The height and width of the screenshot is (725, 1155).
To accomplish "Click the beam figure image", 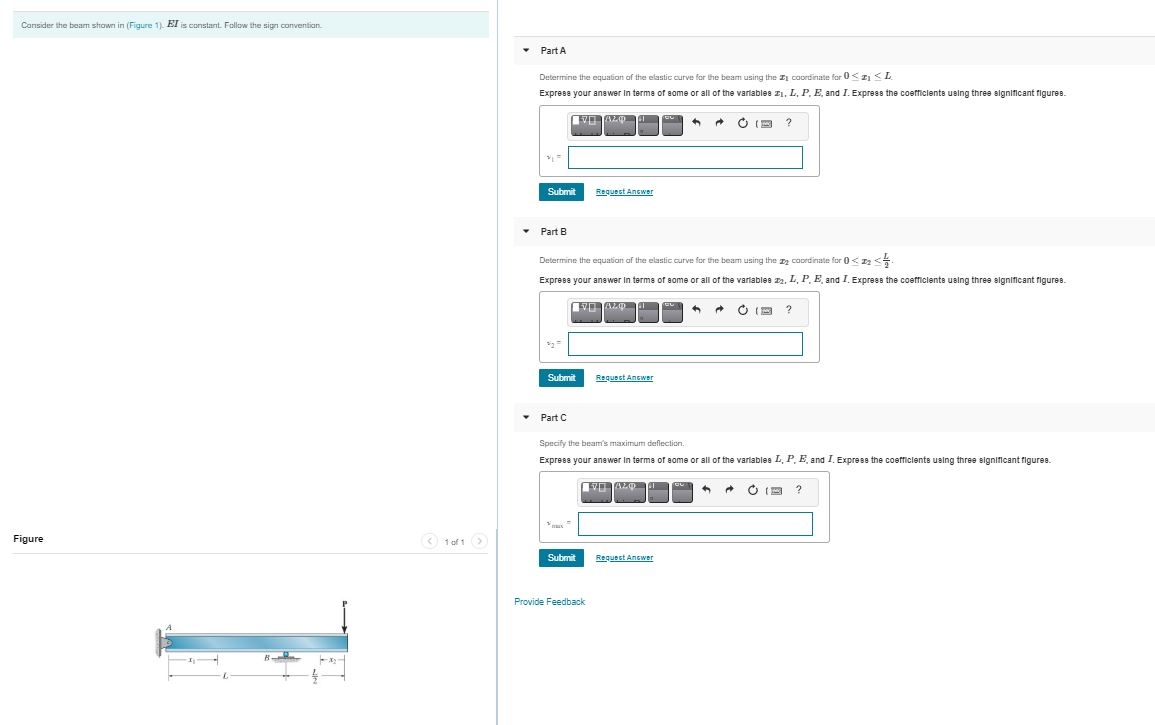I will pyautogui.click(x=251, y=642).
